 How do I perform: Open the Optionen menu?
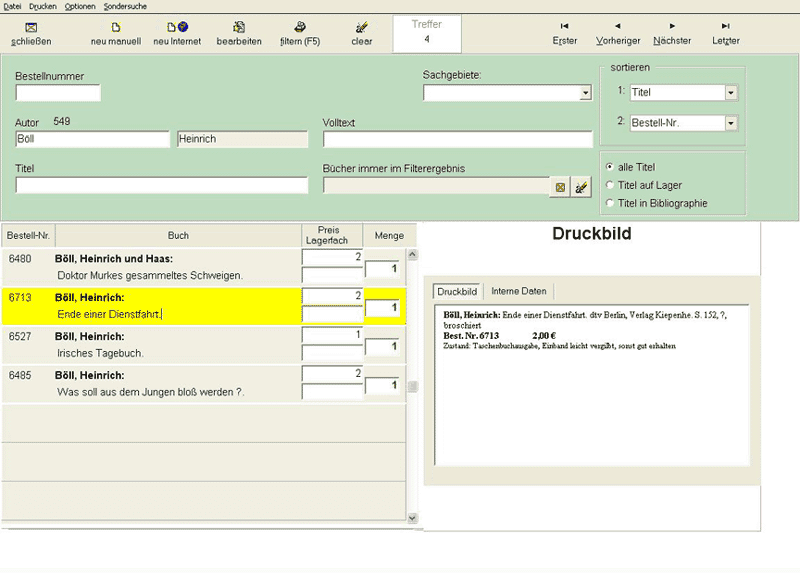[80, 6]
